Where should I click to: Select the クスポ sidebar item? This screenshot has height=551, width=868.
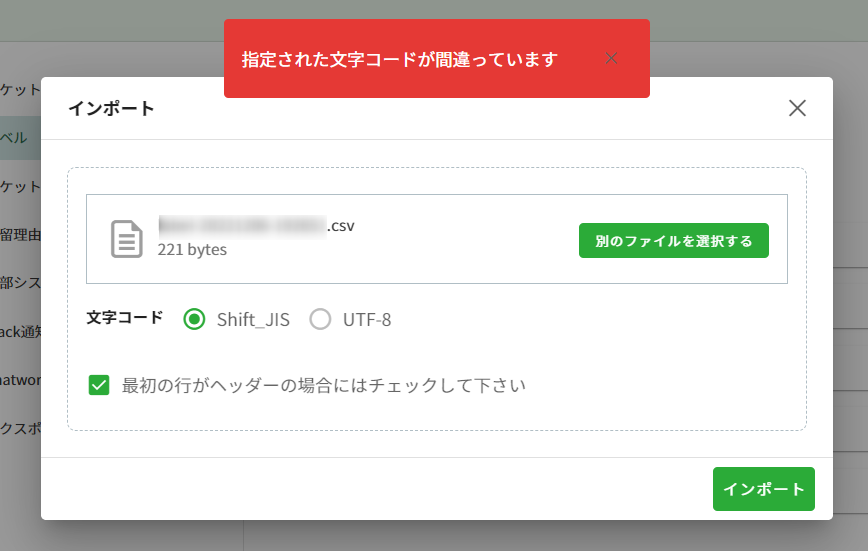point(20,428)
